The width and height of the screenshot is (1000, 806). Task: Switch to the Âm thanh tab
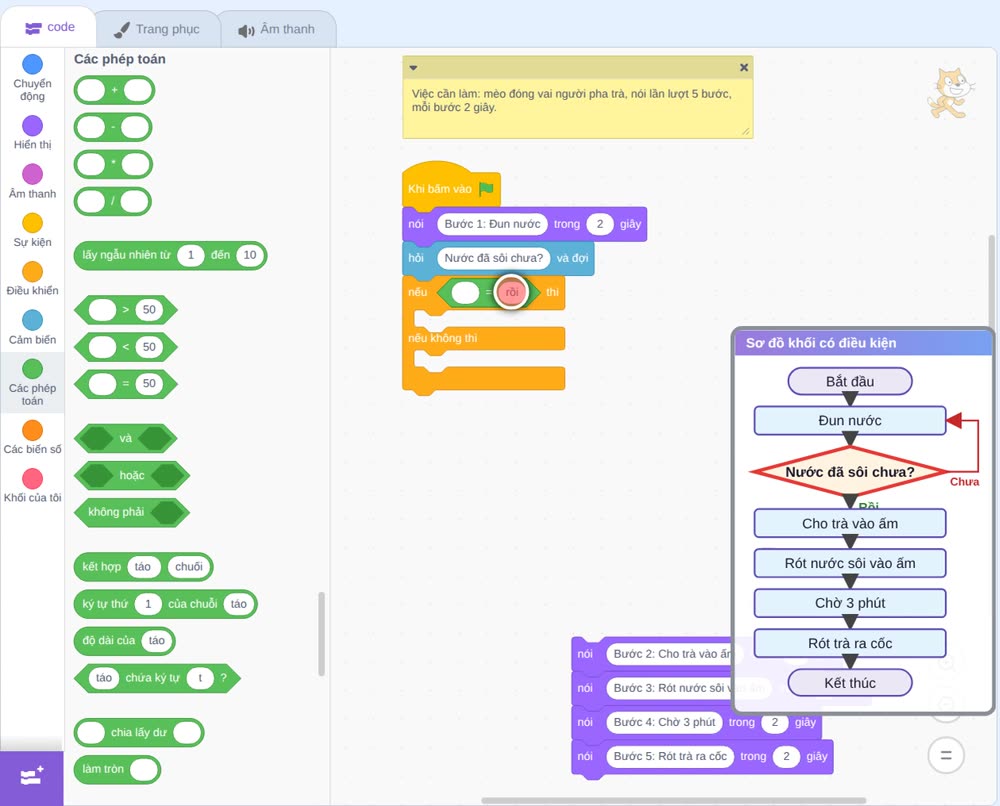pos(277,29)
